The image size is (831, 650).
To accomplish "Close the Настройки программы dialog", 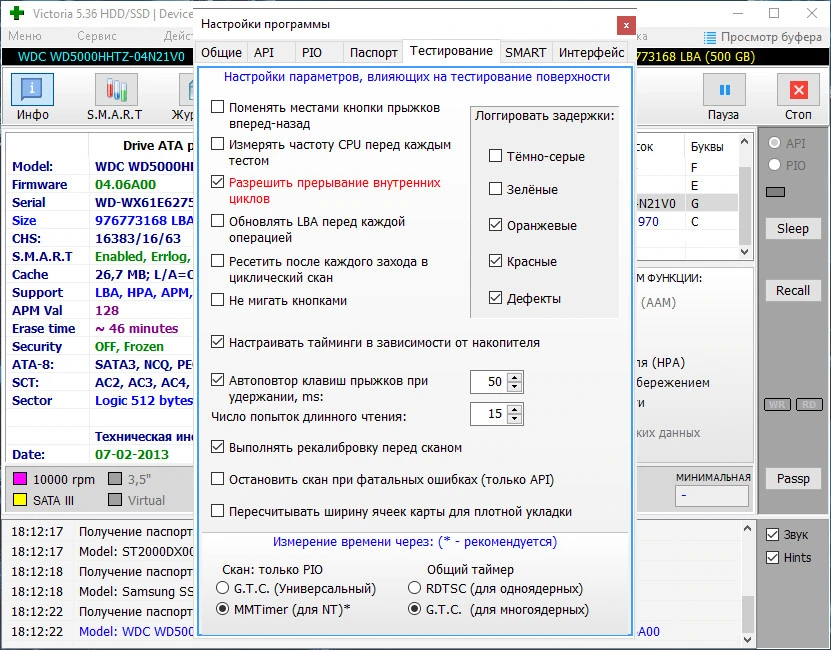I will 626,25.
